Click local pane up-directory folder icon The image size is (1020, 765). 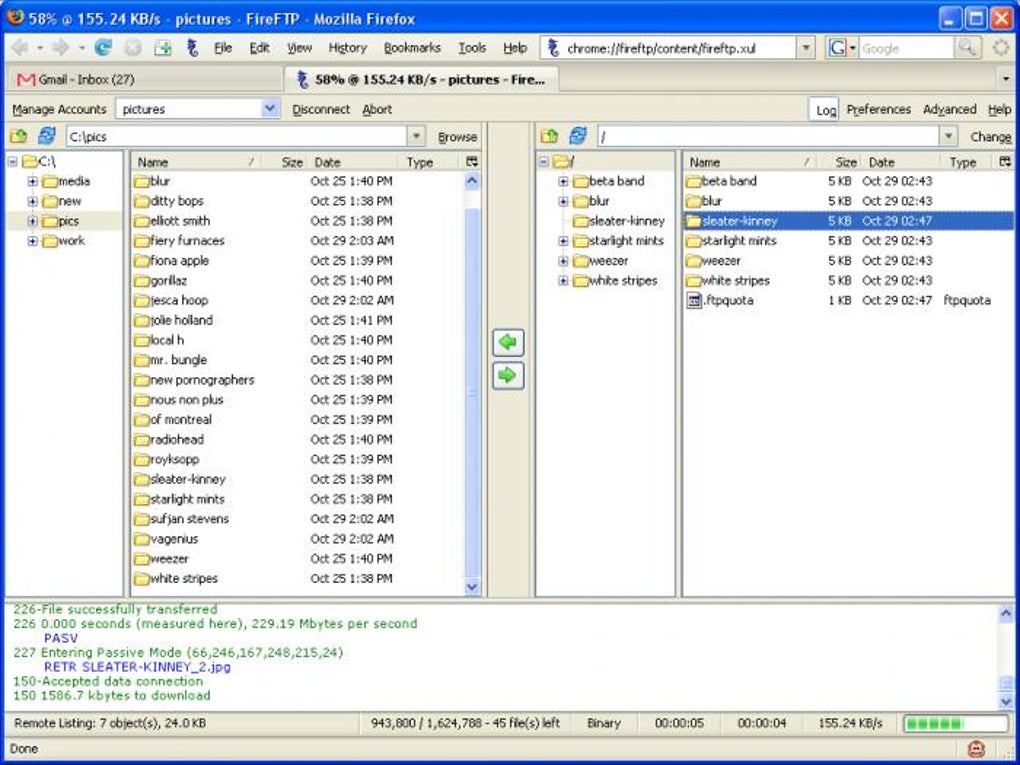tap(19, 136)
